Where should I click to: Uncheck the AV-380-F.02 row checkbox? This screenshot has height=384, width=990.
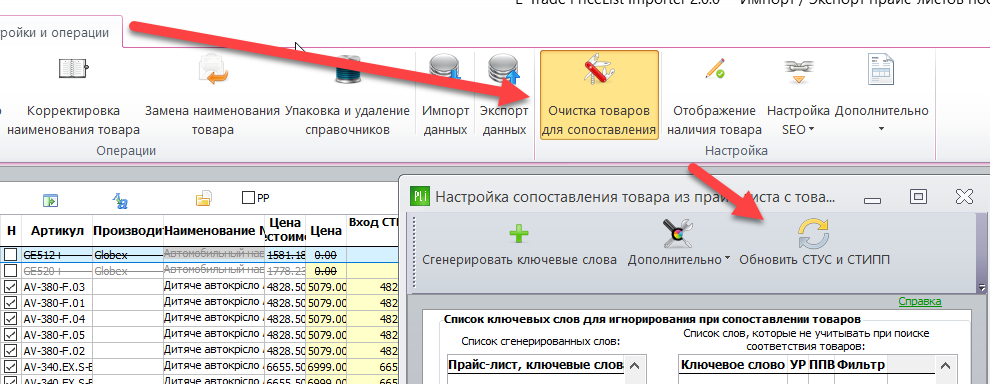pyautogui.click(x=11, y=351)
